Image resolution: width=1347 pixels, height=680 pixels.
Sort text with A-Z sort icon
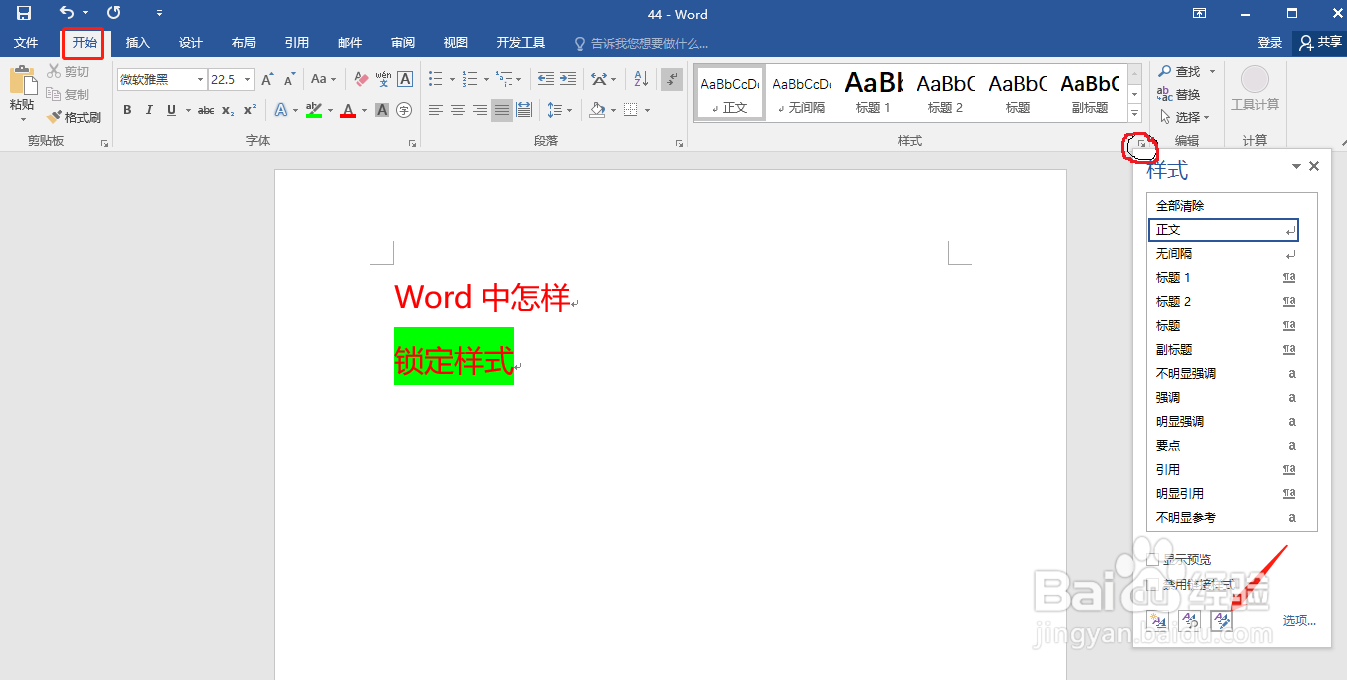click(641, 79)
